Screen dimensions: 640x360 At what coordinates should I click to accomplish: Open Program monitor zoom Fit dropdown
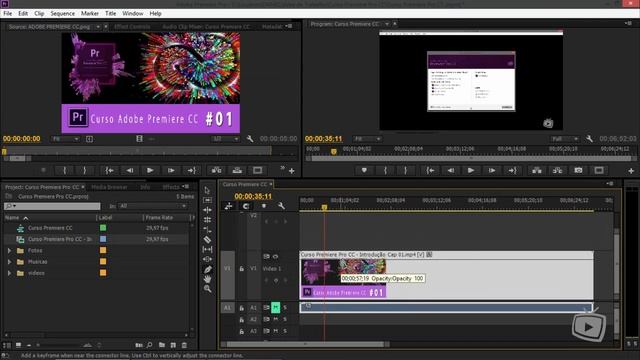[x=367, y=139]
